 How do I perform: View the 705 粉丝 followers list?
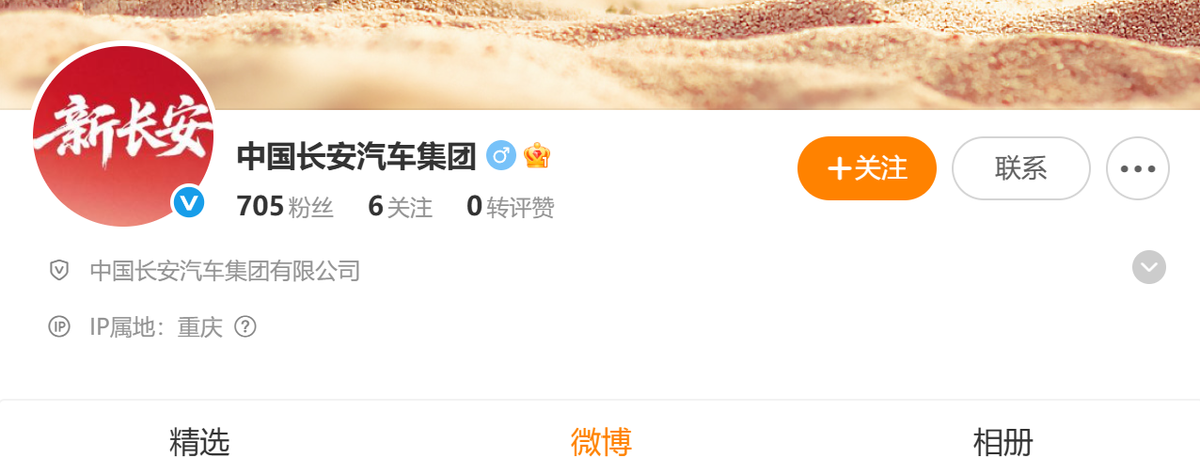tap(285, 207)
